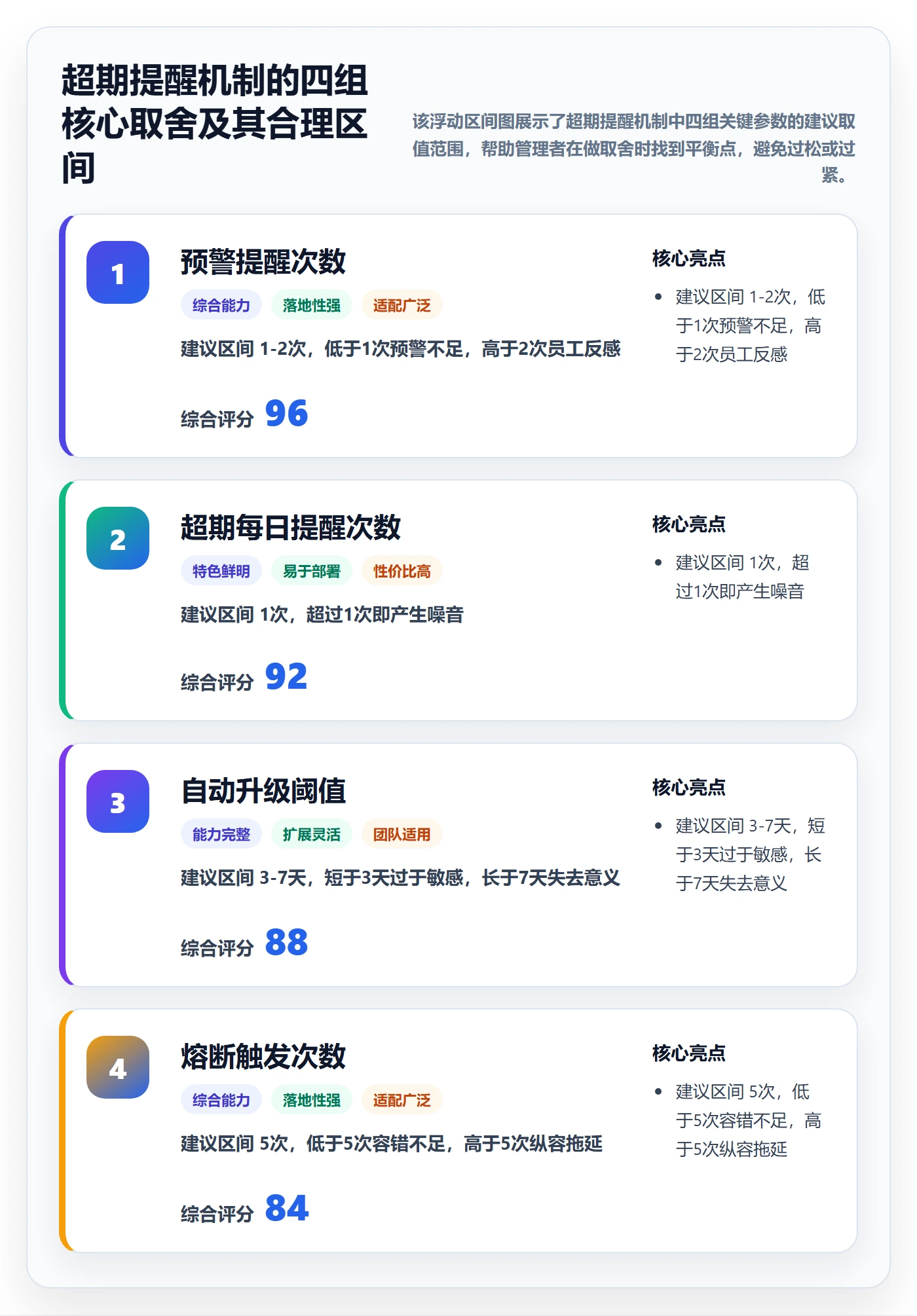Click 综合能力 tag in 预警提醒次数 card
Image resolution: width=917 pixels, height=1316 pixels.
pyautogui.click(x=221, y=305)
